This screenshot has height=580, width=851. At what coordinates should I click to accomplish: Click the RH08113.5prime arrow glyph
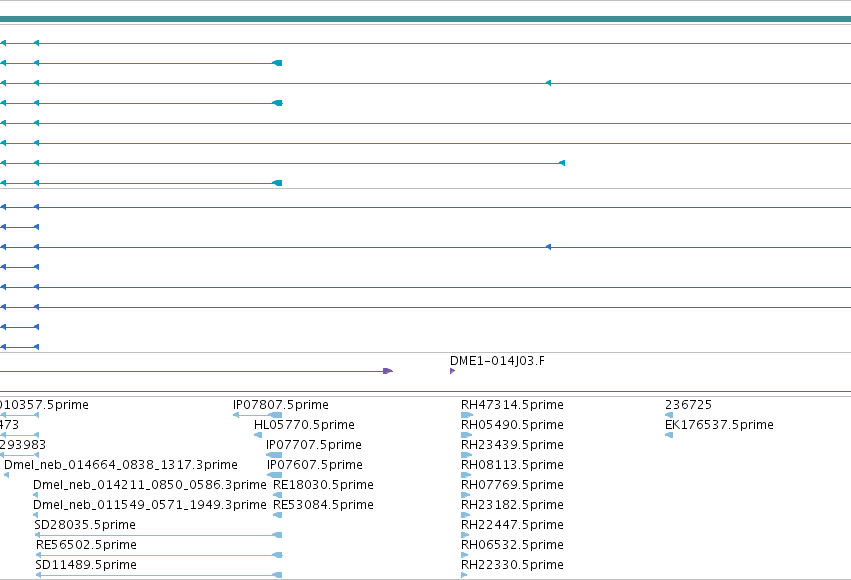pos(466,475)
